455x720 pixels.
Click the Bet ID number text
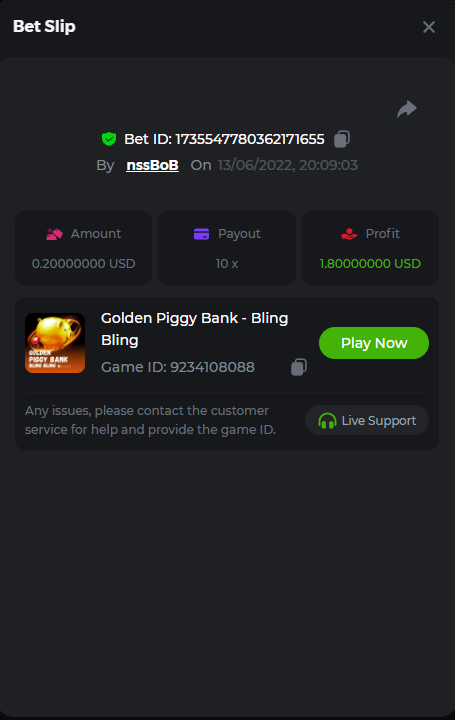pos(250,139)
